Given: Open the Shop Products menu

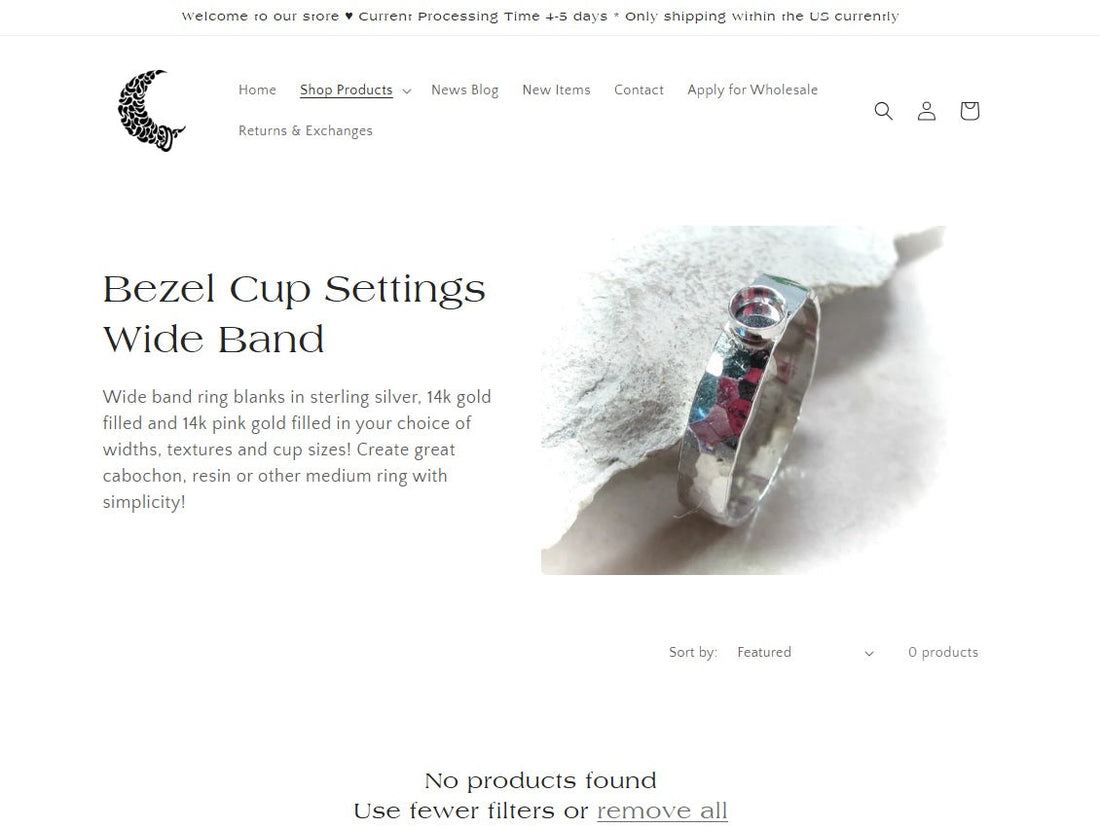Looking at the screenshot, I should click(x=347, y=90).
